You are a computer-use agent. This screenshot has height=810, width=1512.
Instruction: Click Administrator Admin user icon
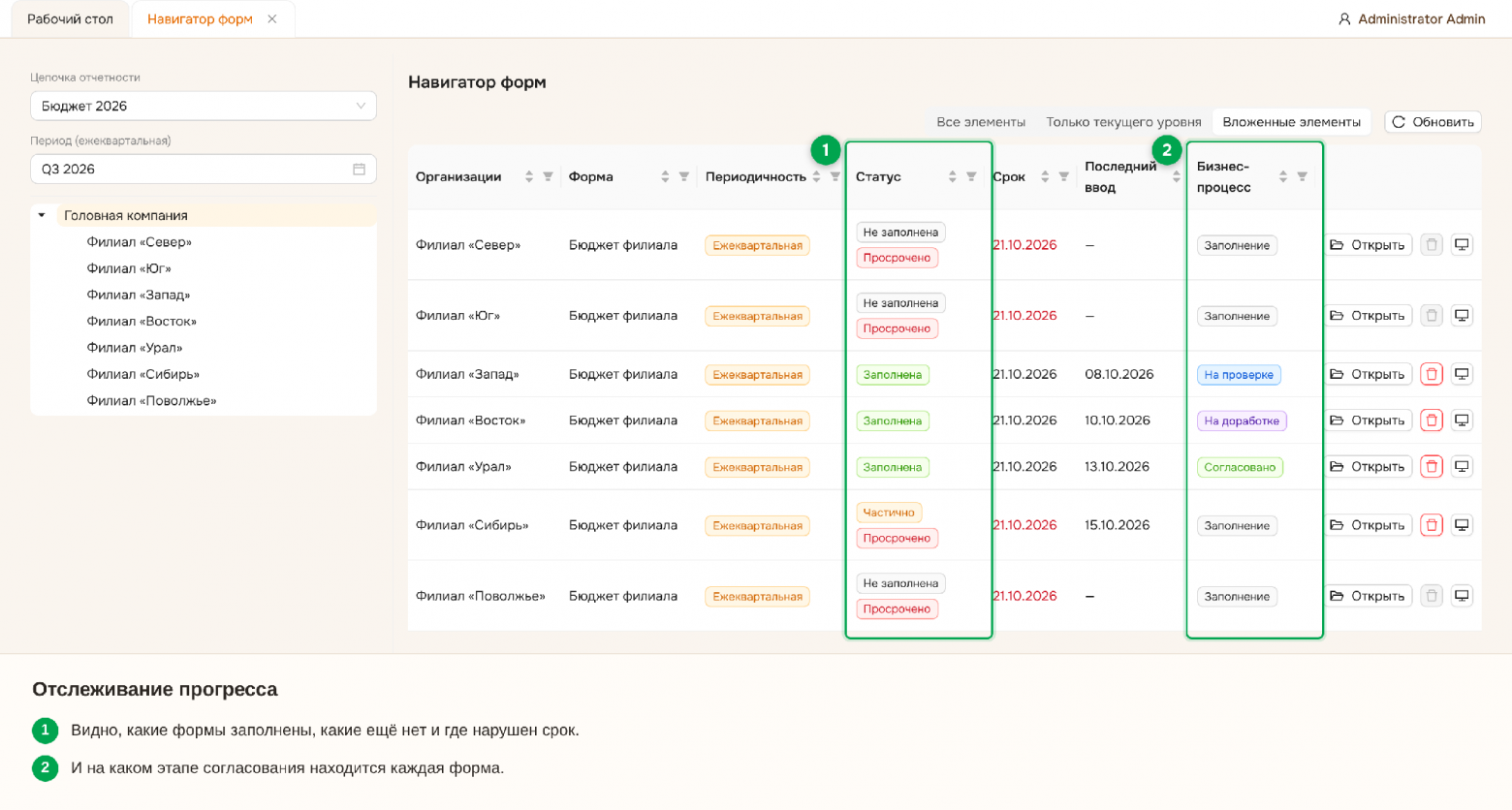(x=1344, y=19)
